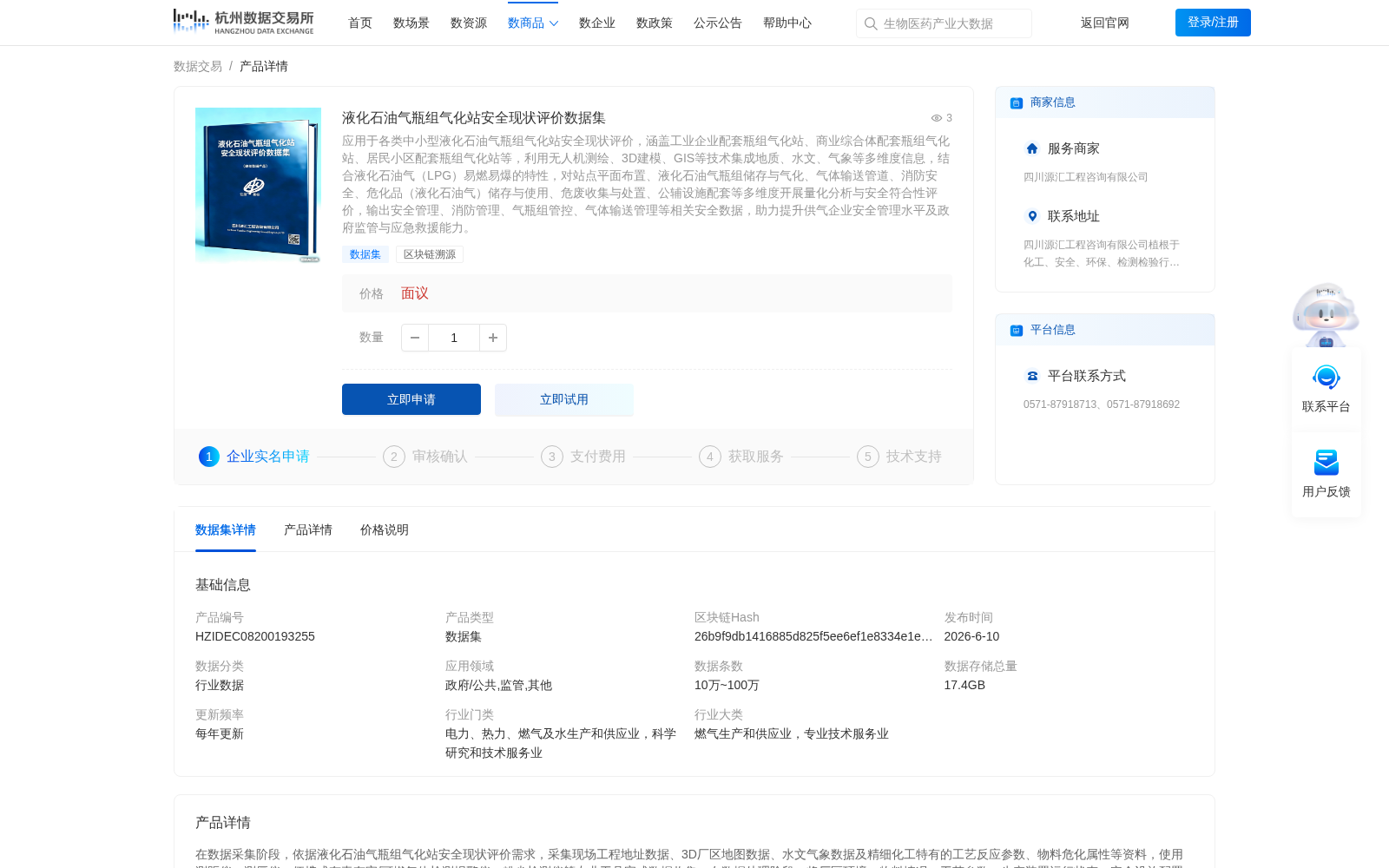Screen dimensions: 1389x868
Task: Click the 商家信息 panel header icon
Action: point(1016,102)
